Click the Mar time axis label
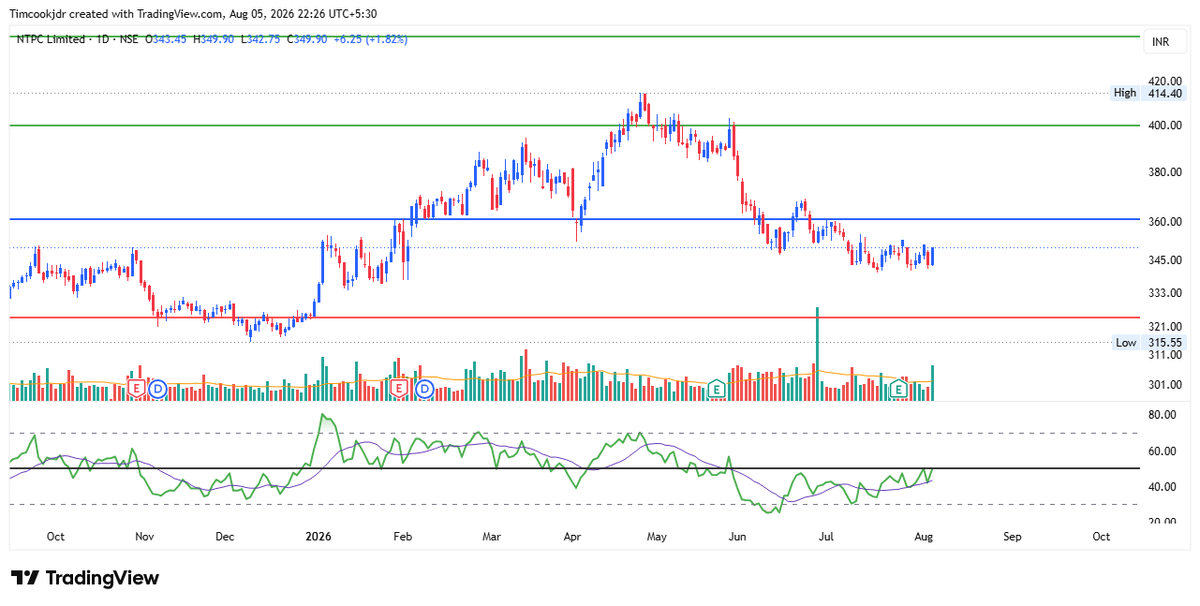Viewport: 1200px width, 606px height. [x=491, y=537]
